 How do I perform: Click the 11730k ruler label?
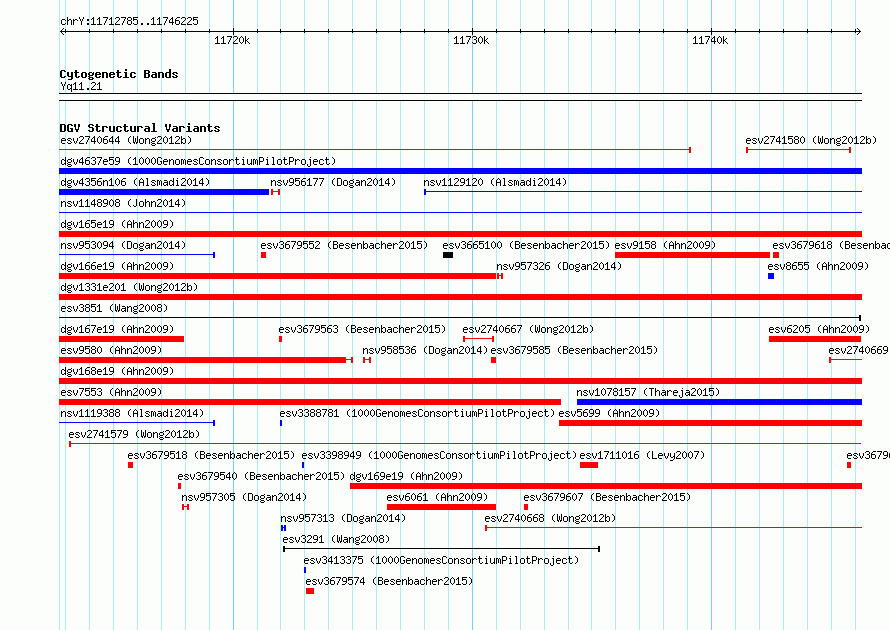click(471, 40)
